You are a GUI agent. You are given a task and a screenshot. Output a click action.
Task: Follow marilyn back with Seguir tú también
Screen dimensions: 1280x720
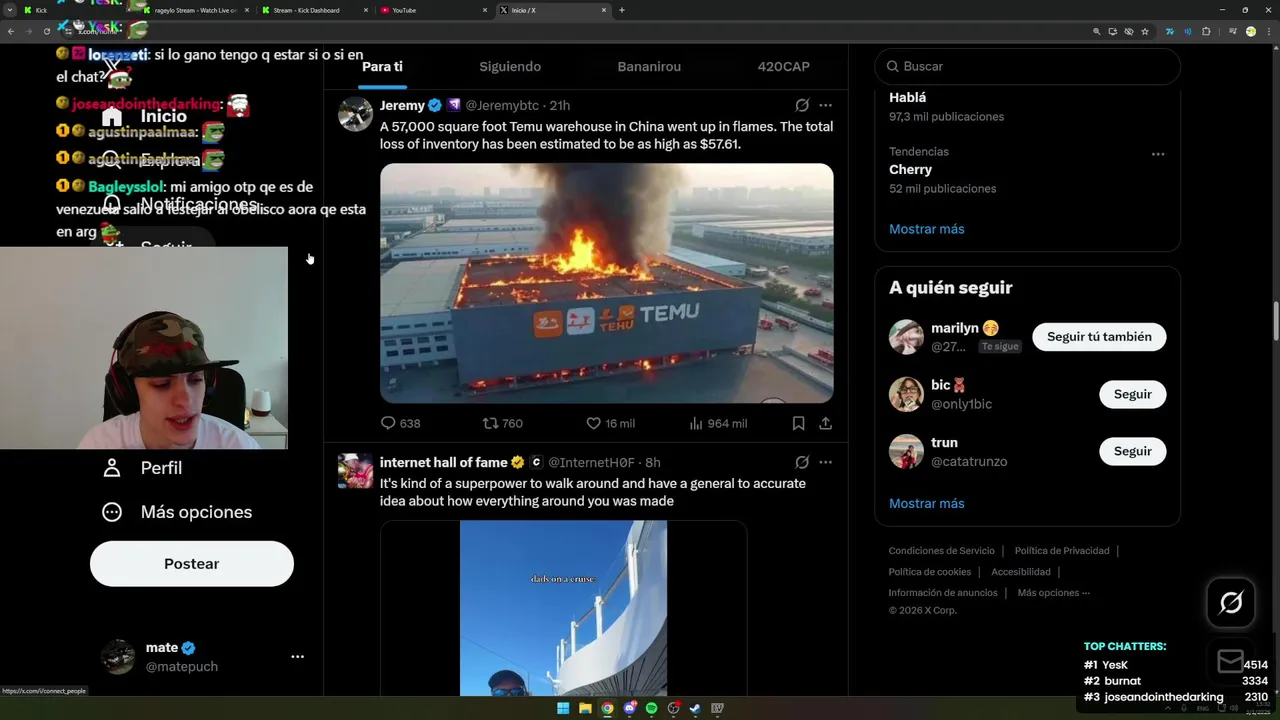pos(1099,337)
